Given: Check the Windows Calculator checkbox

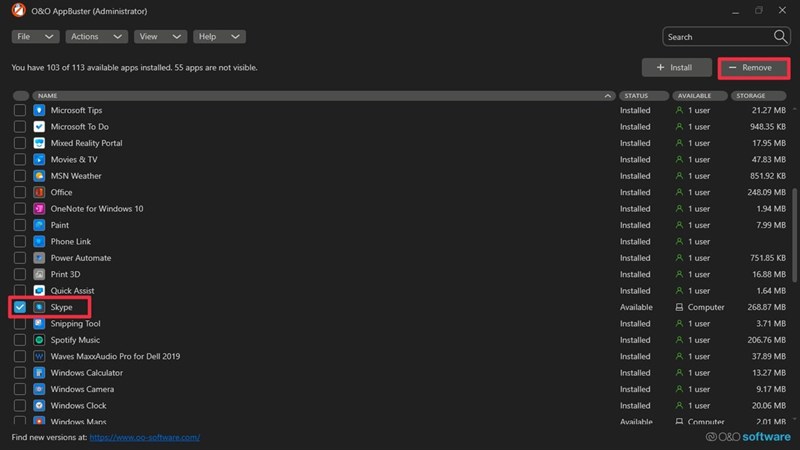Looking at the screenshot, I should 20,372.
